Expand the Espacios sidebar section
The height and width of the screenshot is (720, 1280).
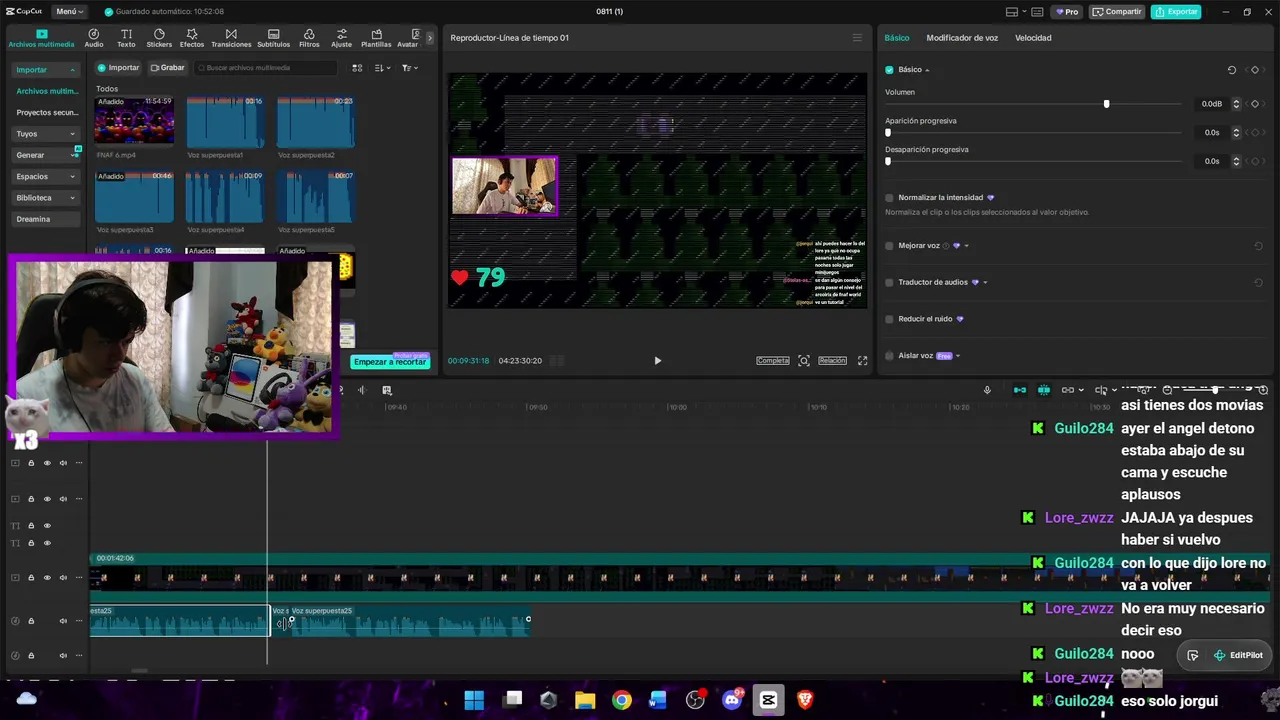tap(72, 177)
